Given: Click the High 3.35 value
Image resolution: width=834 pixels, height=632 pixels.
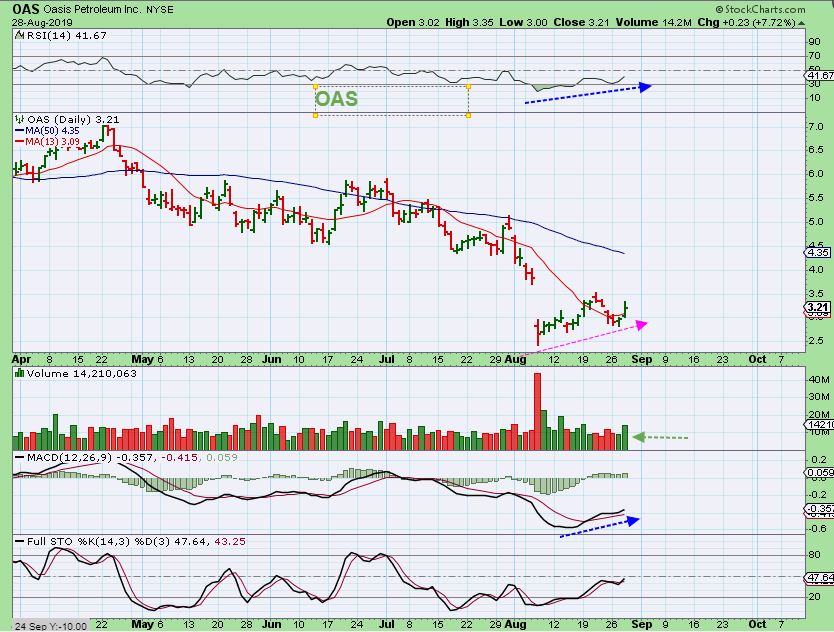Looking at the screenshot, I should [469, 22].
